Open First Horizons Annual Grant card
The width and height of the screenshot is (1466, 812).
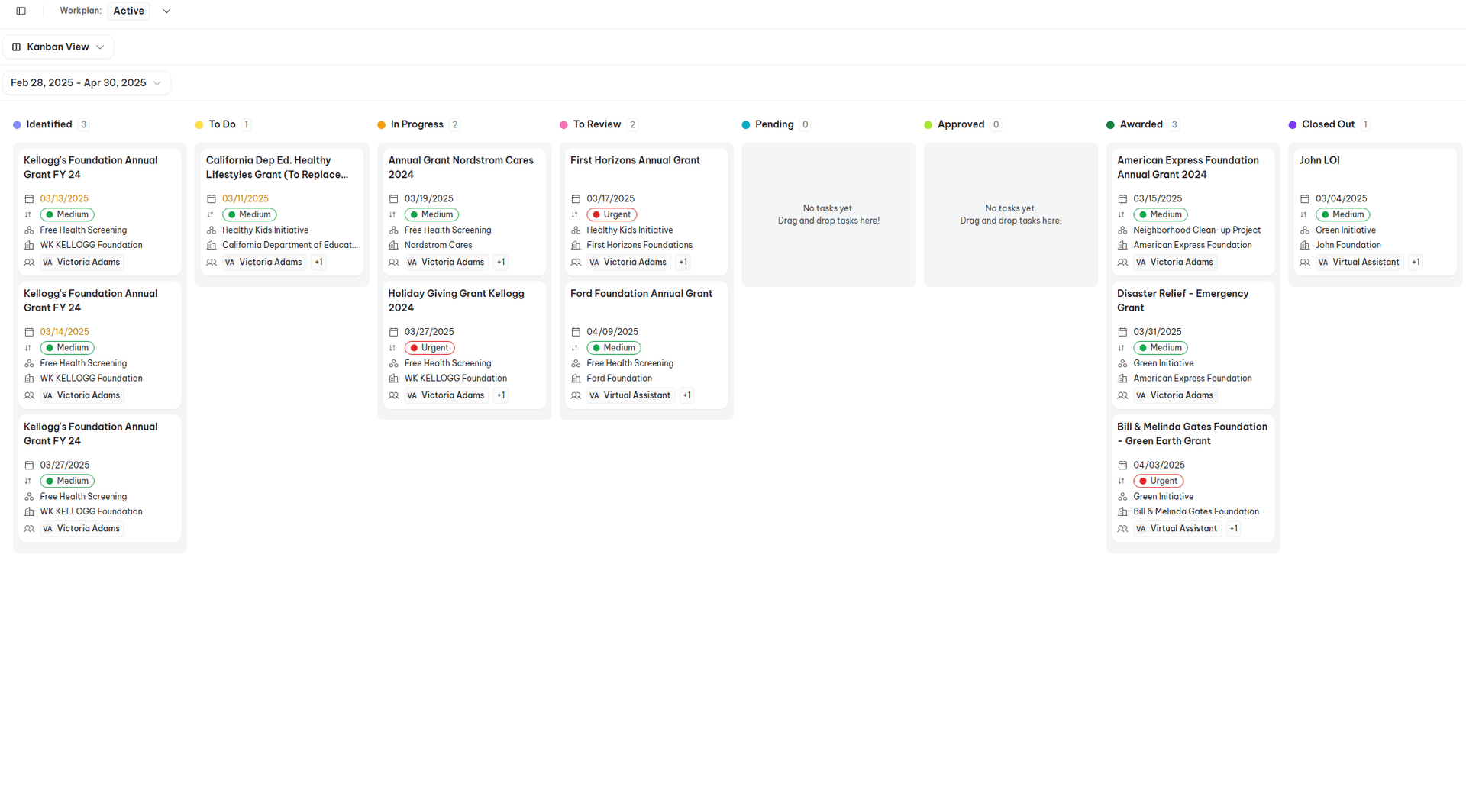[647, 211]
